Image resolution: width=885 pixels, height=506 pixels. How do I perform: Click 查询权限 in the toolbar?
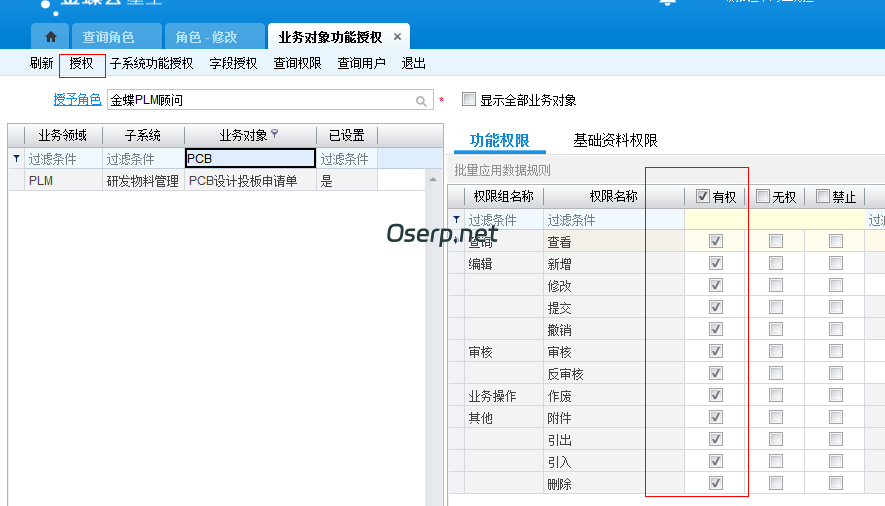(297, 63)
